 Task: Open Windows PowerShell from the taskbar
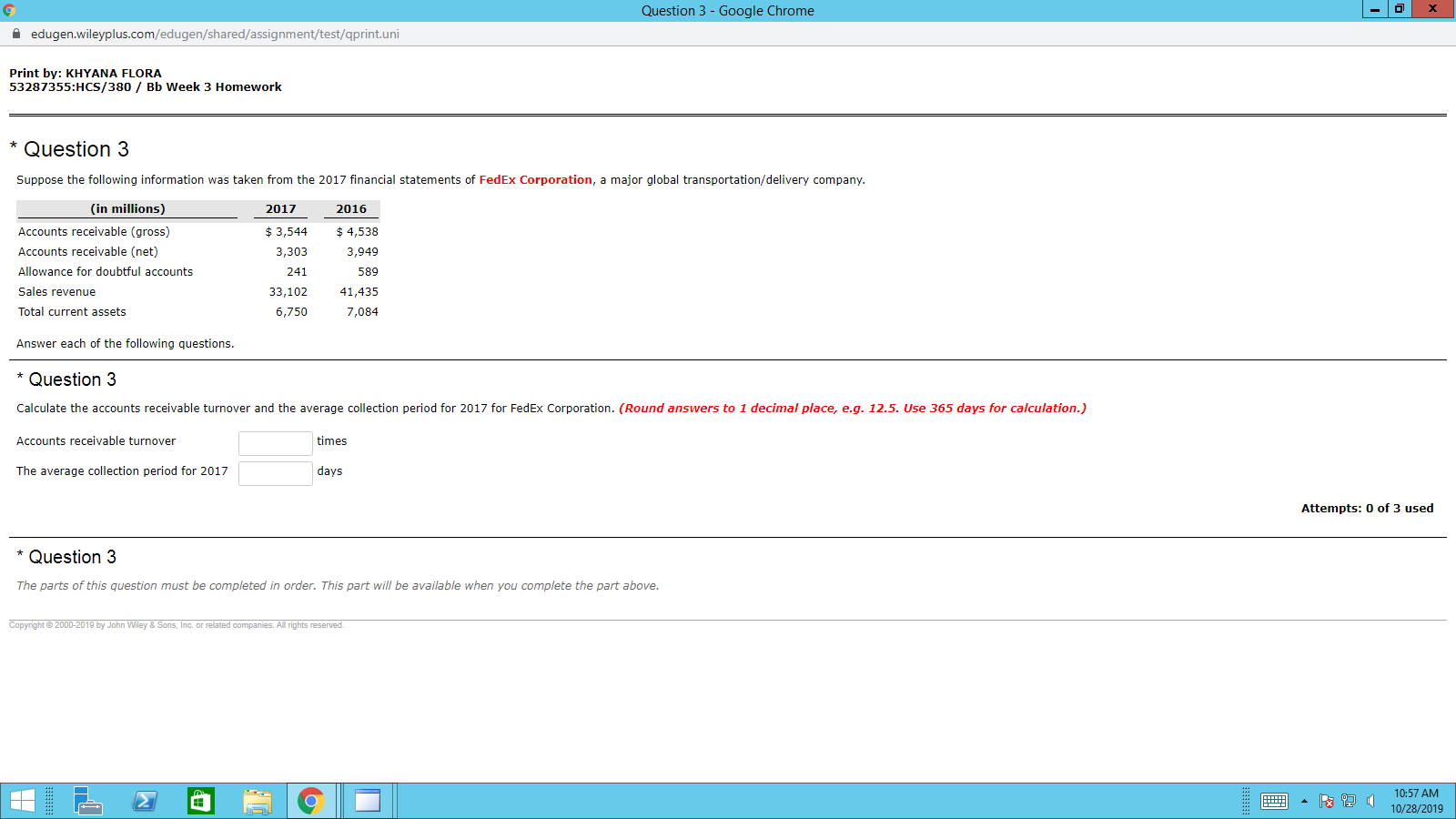click(145, 801)
